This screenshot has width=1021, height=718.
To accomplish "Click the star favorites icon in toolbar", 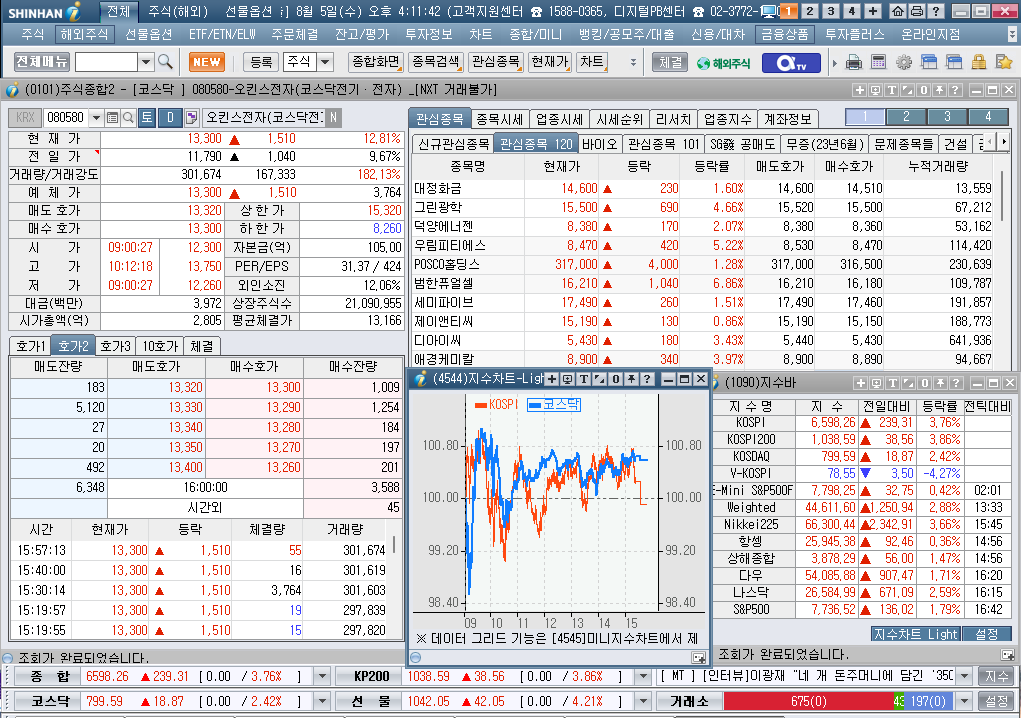I will click(1004, 62).
